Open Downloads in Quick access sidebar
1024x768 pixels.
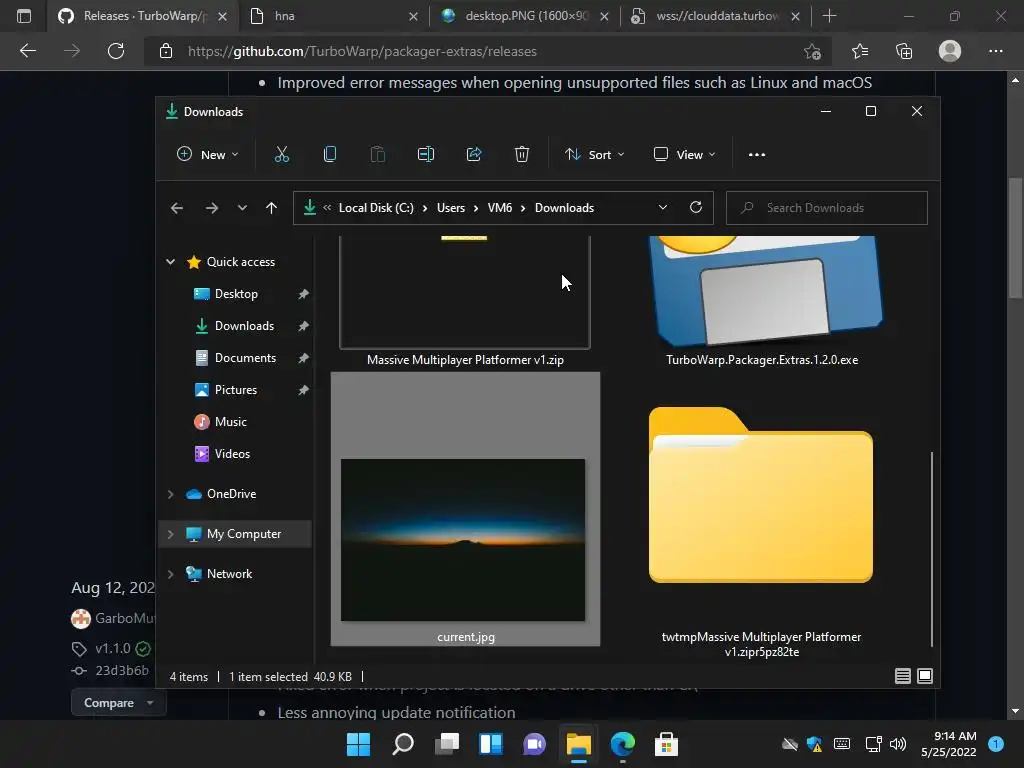point(244,326)
